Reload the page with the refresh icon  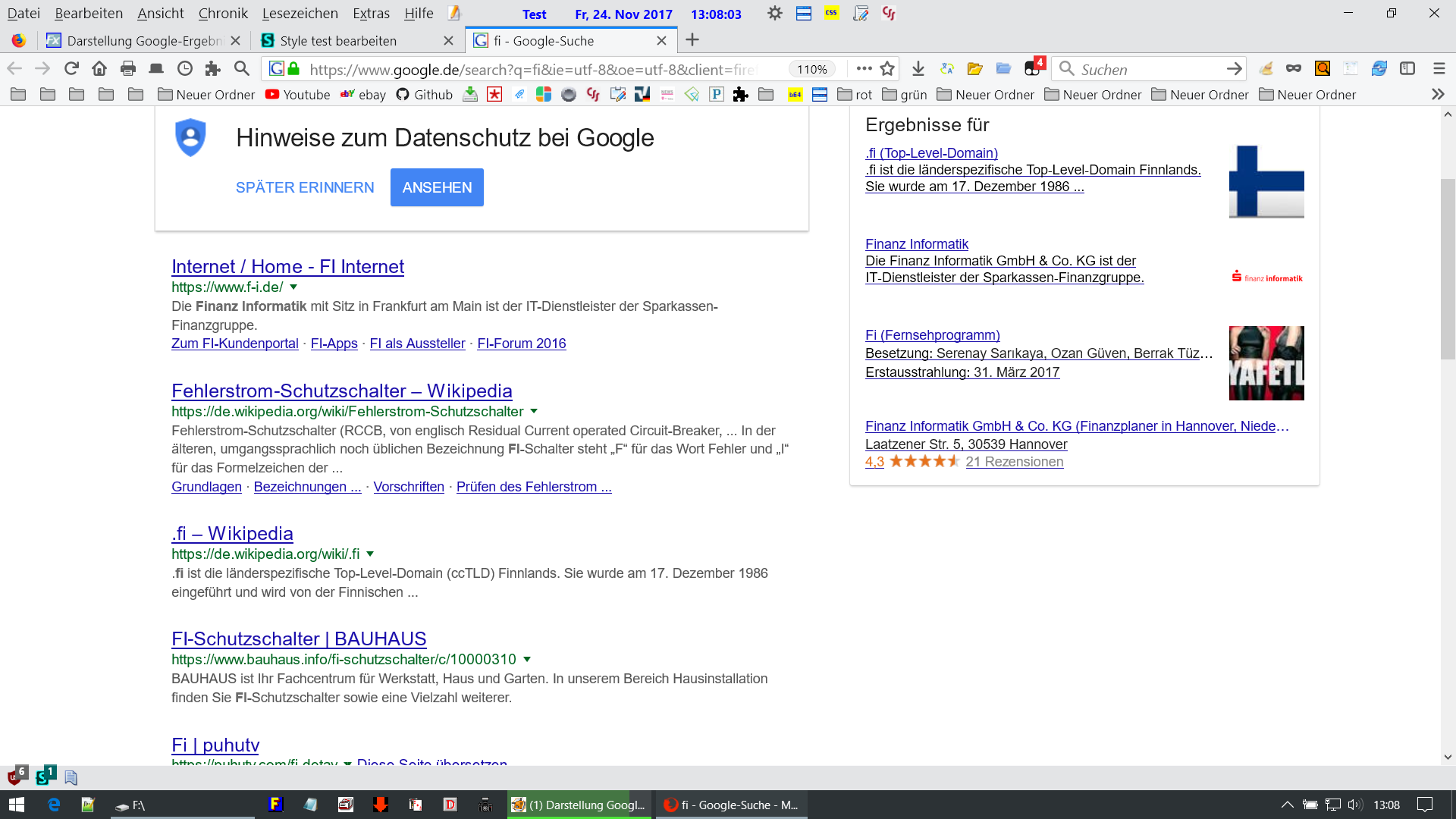pyautogui.click(x=71, y=69)
